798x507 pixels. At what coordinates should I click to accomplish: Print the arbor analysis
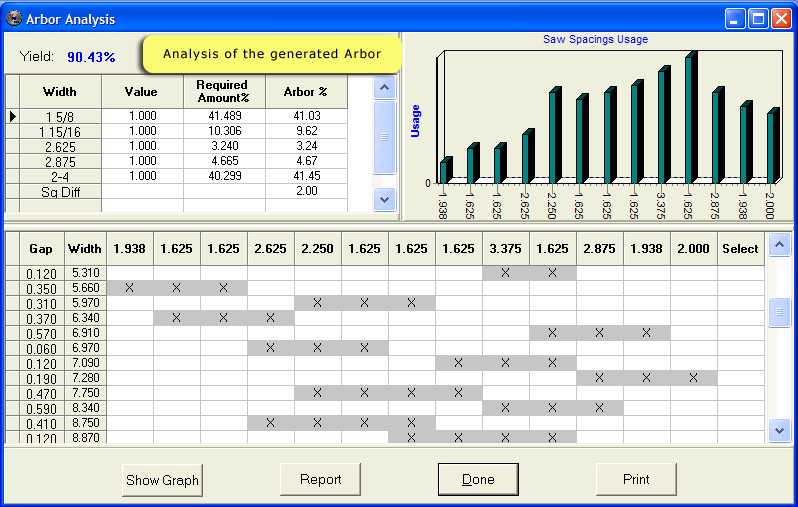[x=636, y=480]
